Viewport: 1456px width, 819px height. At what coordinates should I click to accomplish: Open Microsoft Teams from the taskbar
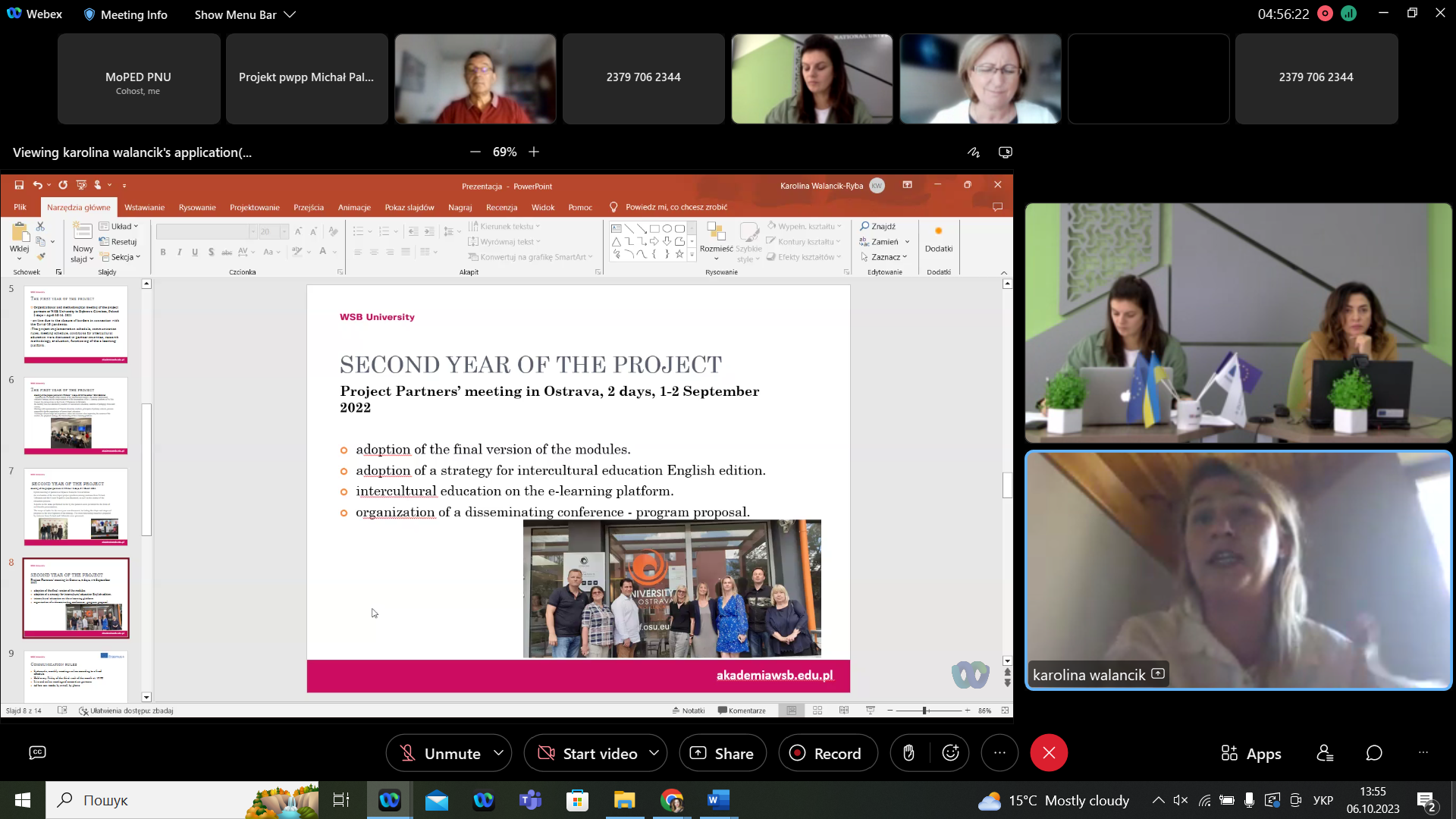click(530, 800)
